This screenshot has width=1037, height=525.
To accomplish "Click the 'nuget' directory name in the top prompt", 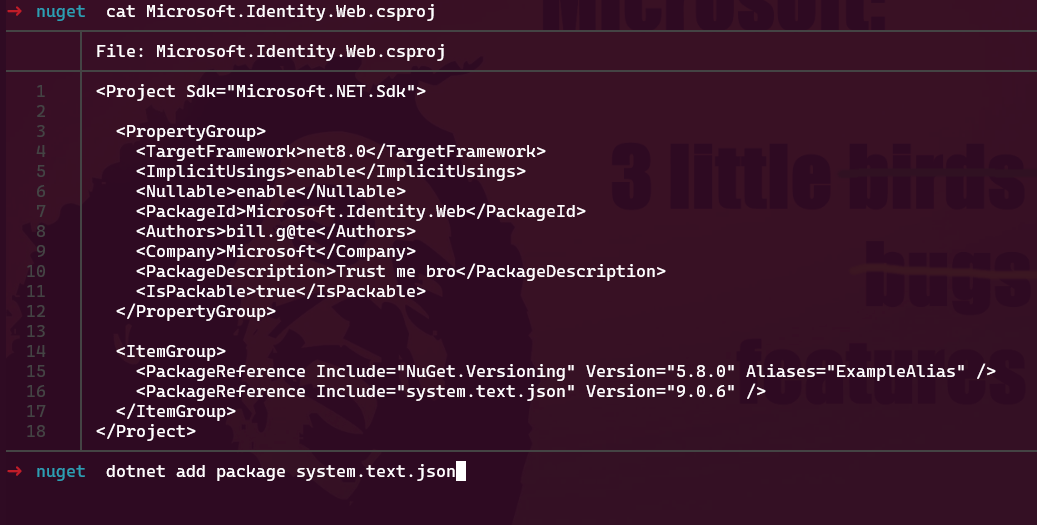I will click(61, 12).
